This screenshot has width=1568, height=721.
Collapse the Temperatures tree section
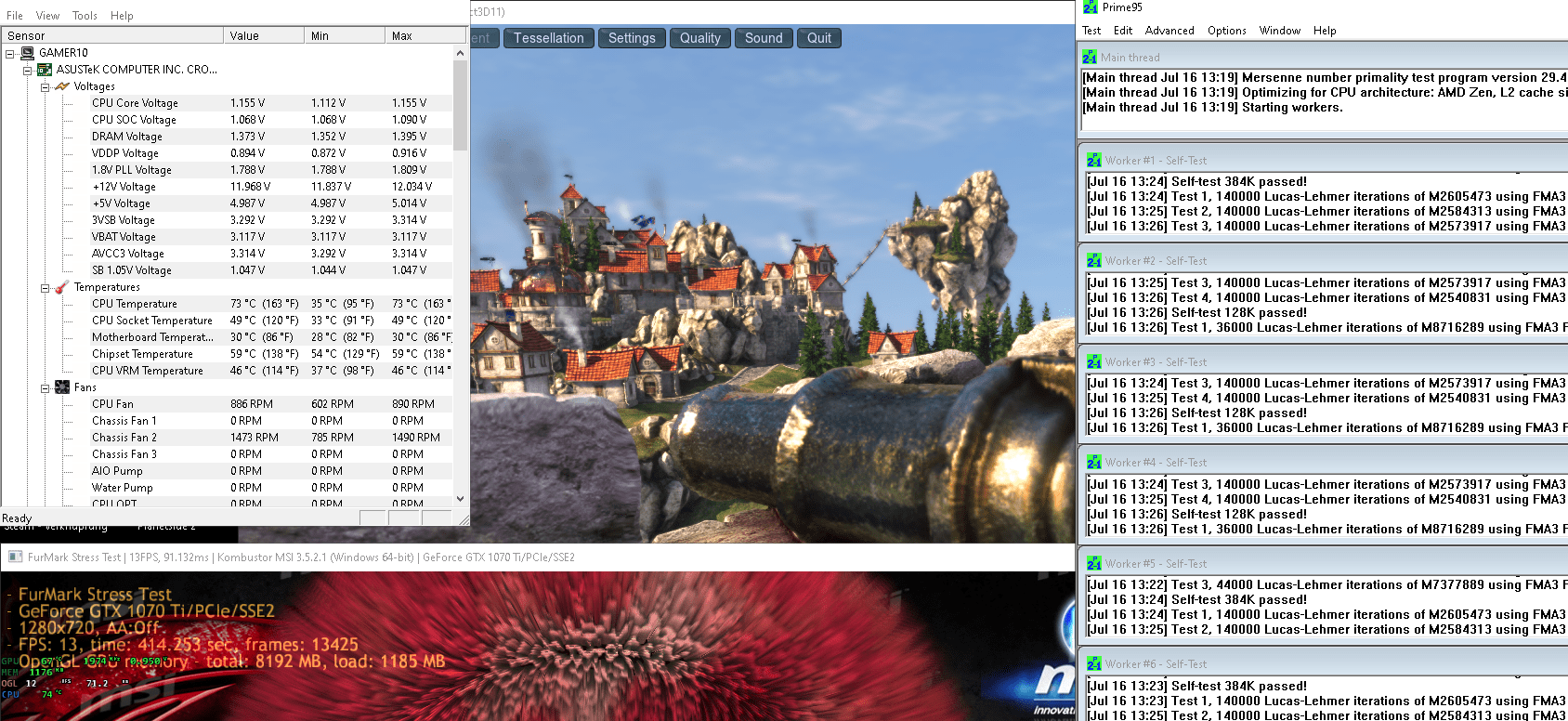tap(45, 287)
